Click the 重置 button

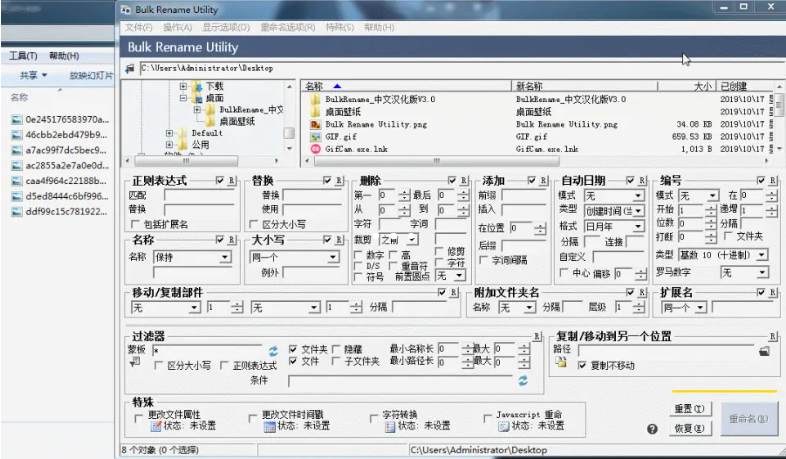(x=688, y=409)
